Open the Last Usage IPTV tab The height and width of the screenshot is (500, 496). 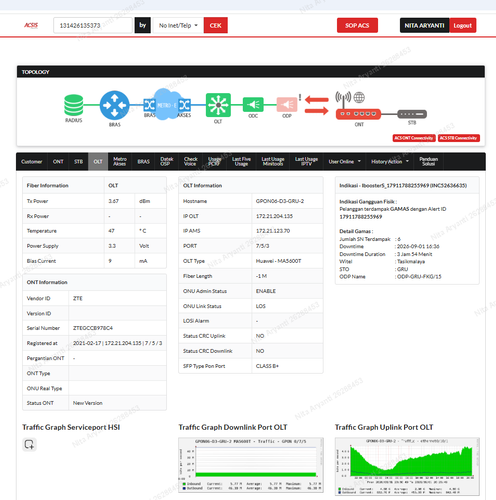point(306,162)
